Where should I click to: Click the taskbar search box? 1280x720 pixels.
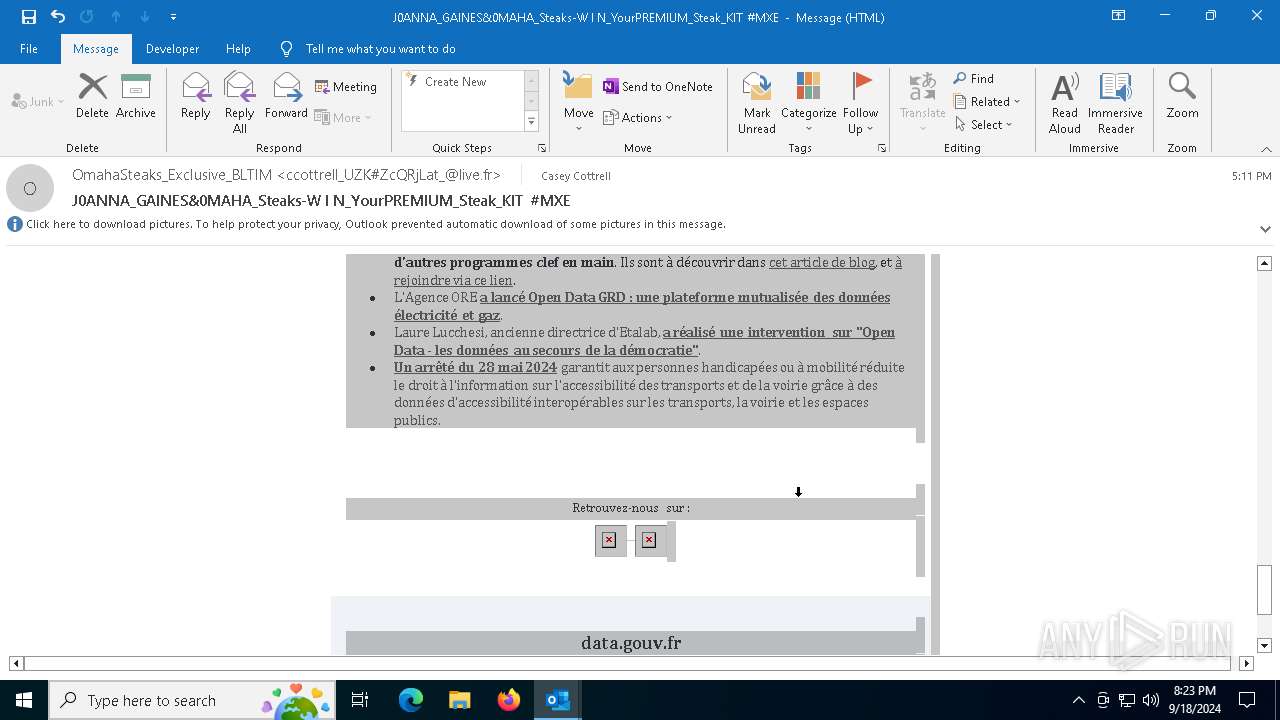[192, 700]
